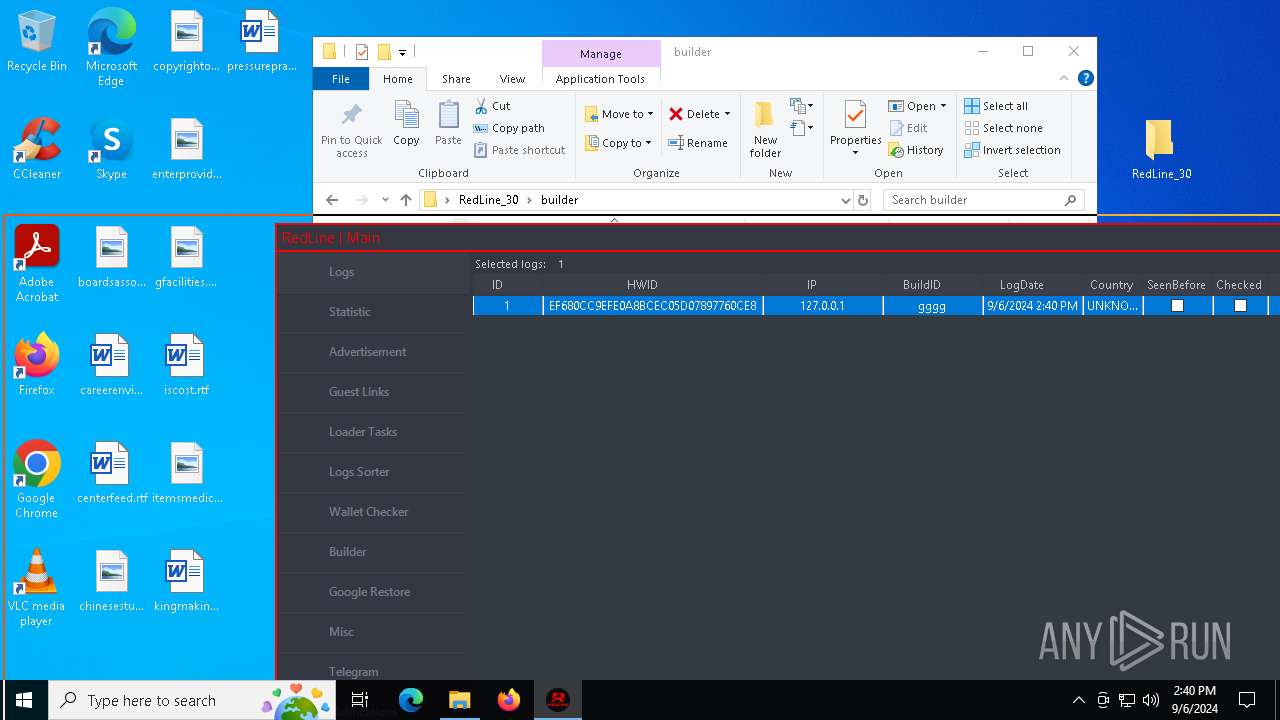
Task: Launch Microsoft Edge from desktop shortcut
Action: point(111,48)
